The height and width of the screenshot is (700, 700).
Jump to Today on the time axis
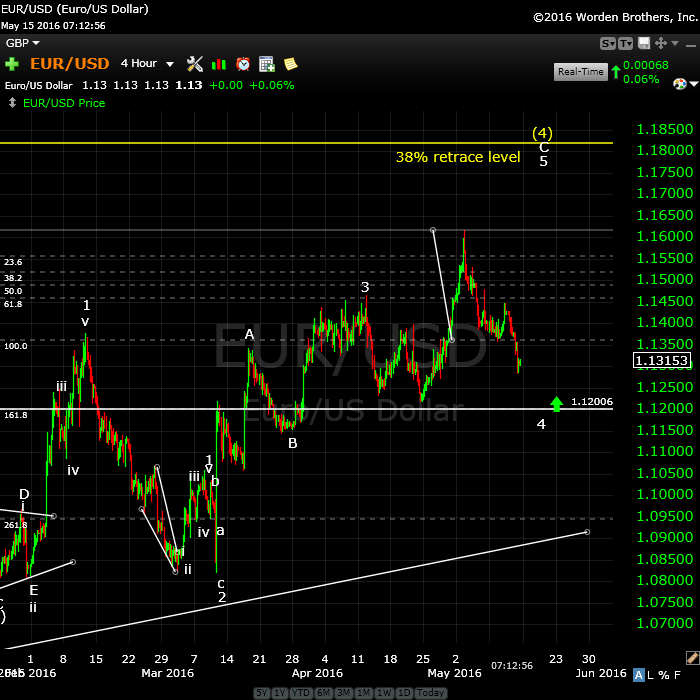430,692
